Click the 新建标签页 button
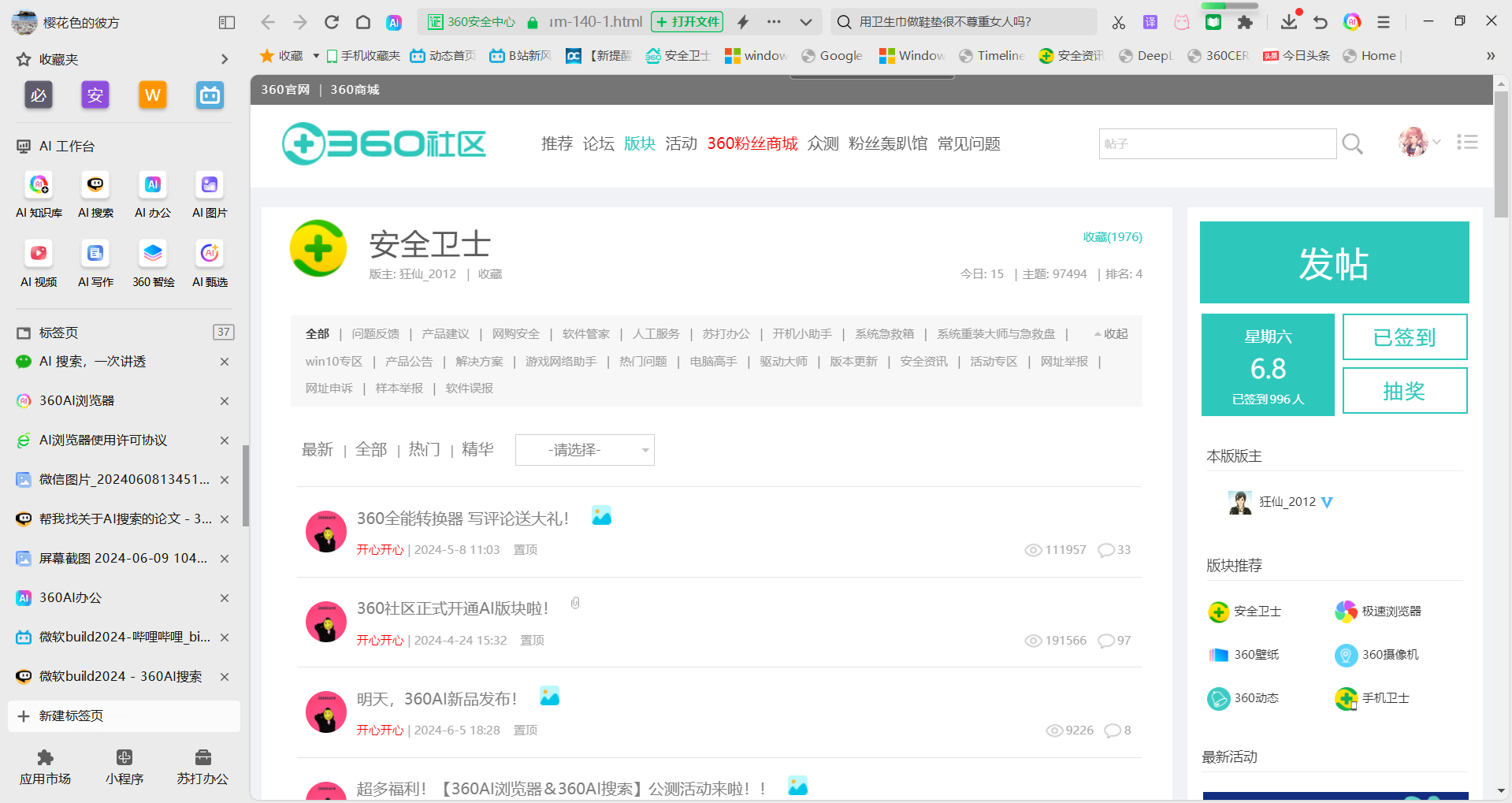Image resolution: width=1512 pixels, height=803 pixels. 124,716
